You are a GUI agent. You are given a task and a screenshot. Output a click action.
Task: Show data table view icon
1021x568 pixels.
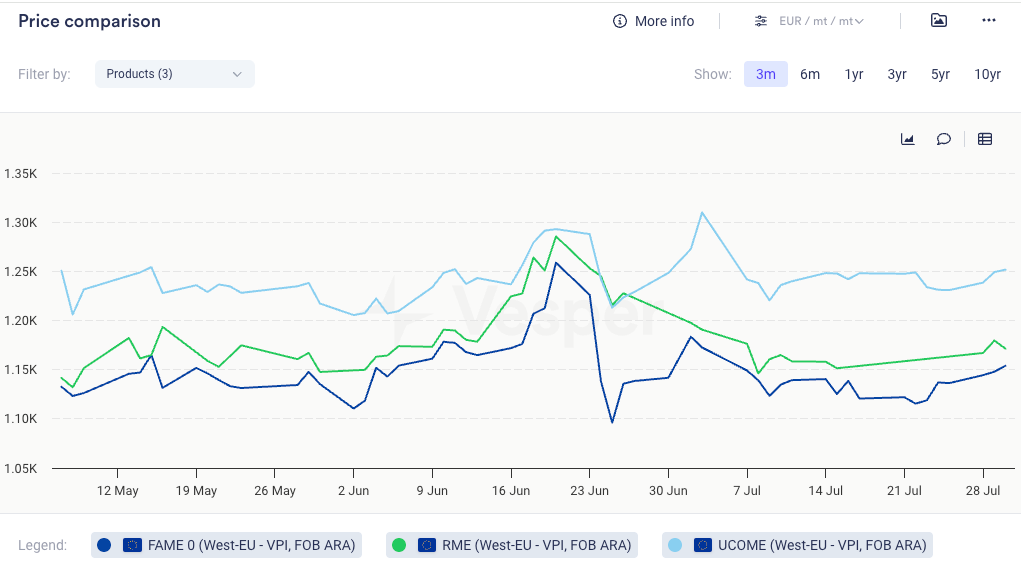(985, 139)
